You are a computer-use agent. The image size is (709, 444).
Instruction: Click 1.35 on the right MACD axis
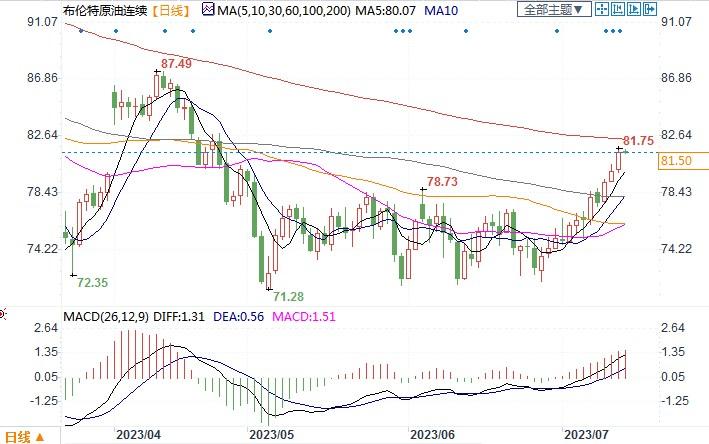[x=673, y=352]
